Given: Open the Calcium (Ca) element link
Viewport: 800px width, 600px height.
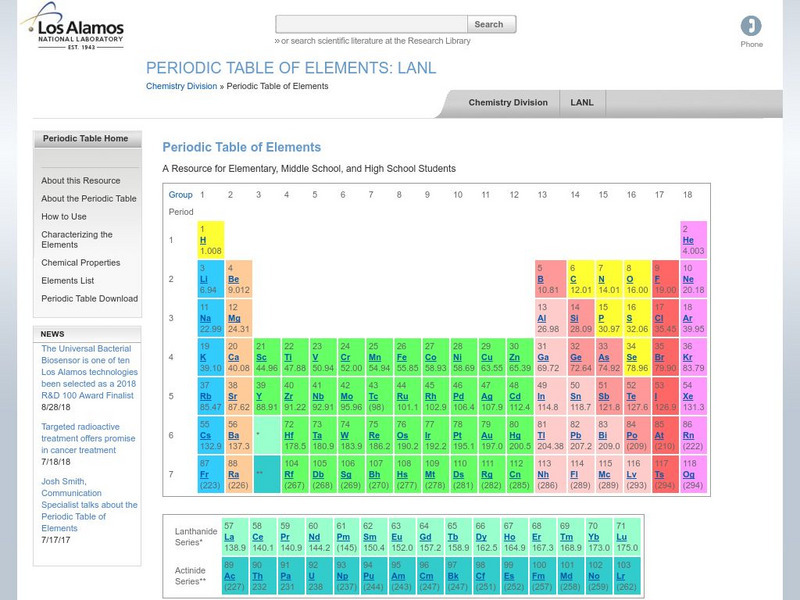Looking at the screenshot, I should tap(234, 357).
